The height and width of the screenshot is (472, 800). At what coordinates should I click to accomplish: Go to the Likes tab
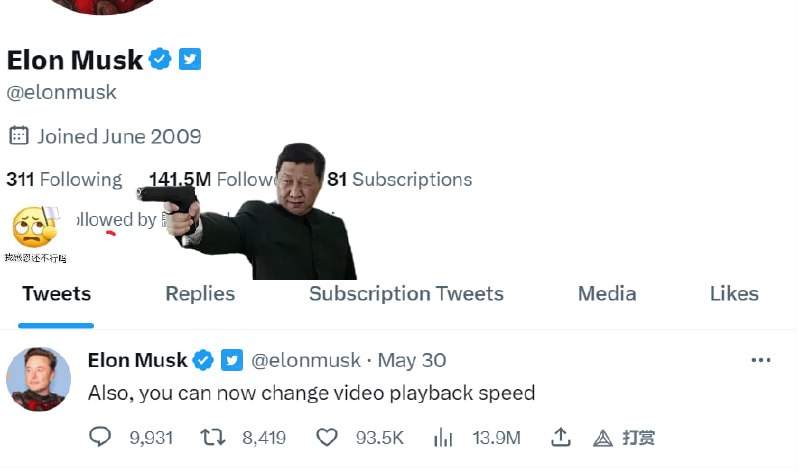pyautogui.click(x=734, y=293)
